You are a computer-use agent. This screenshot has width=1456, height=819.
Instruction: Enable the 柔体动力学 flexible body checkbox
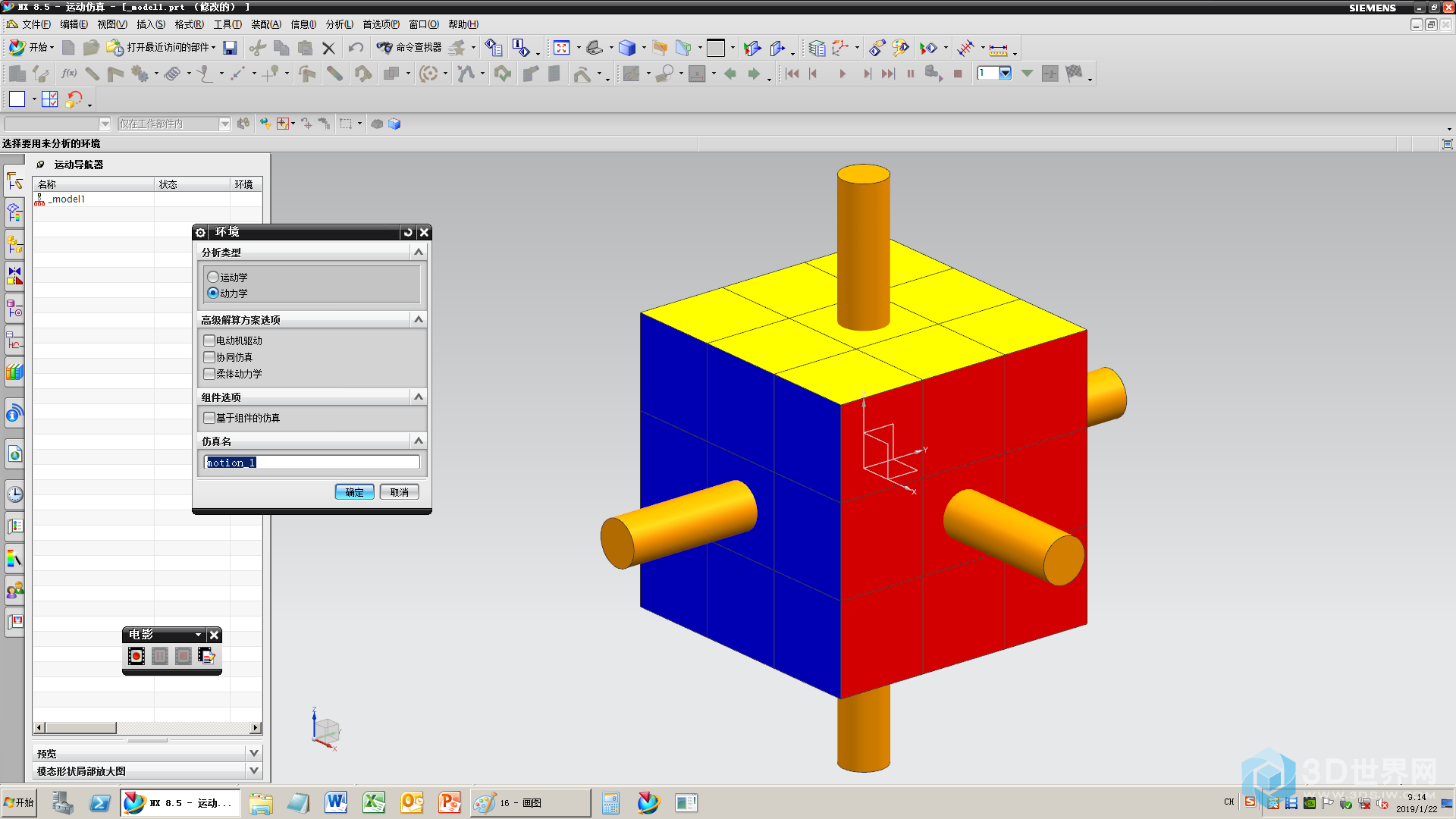click(209, 374)
